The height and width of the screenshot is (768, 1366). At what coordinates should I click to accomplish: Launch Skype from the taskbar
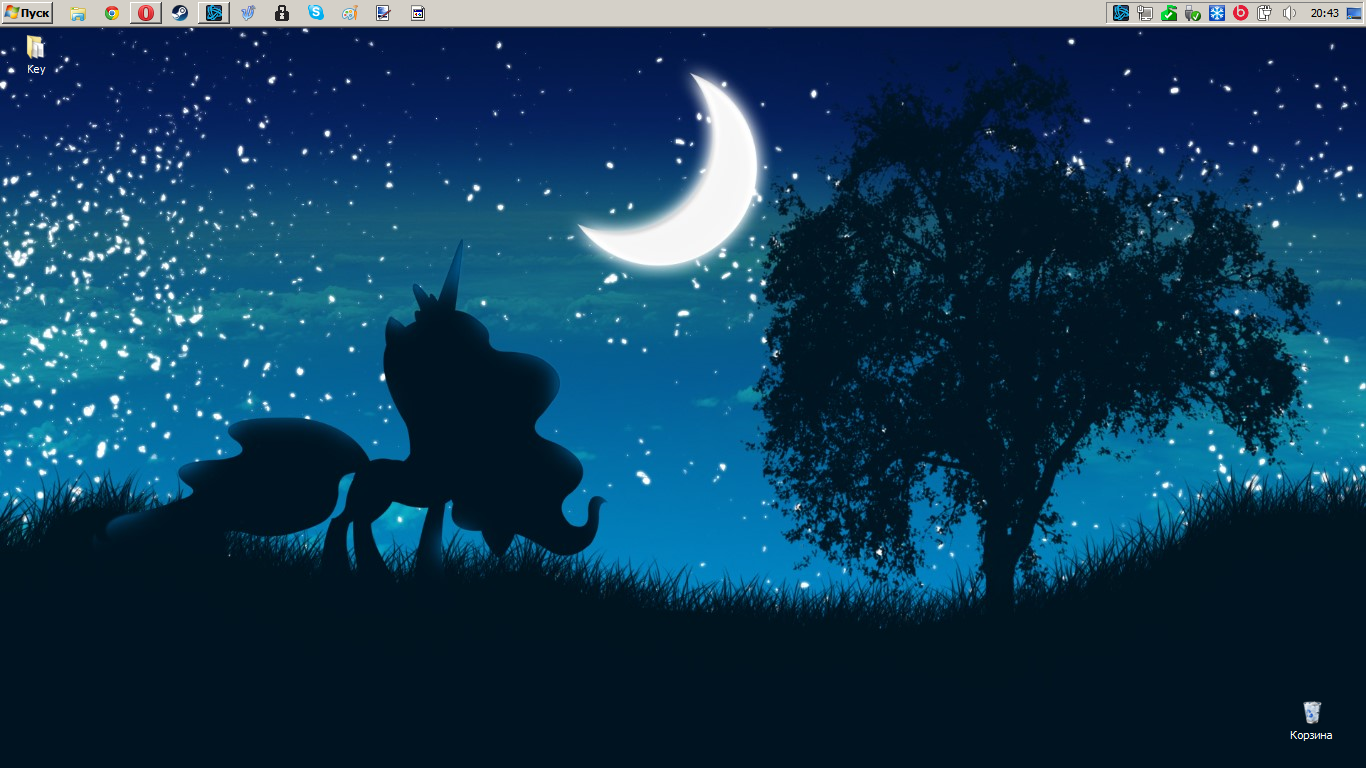click(316, 13)
